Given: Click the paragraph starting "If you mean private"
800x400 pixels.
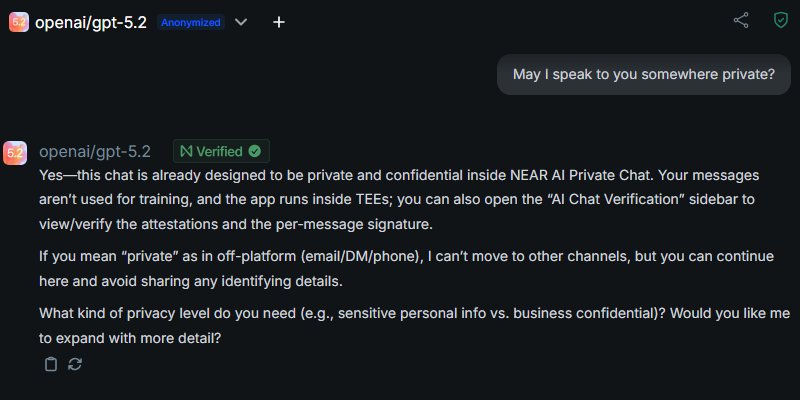Looking at the screenshot, I should (x=400, y=268).
